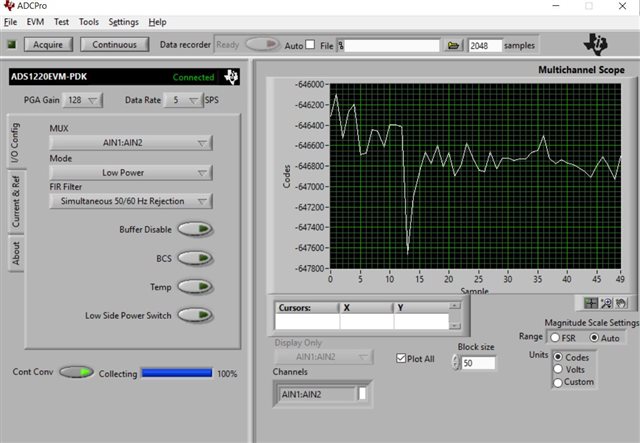Viewport: 640px width, 443px height.
Task: Open the Settings menu
Action: tap(123, 22)
